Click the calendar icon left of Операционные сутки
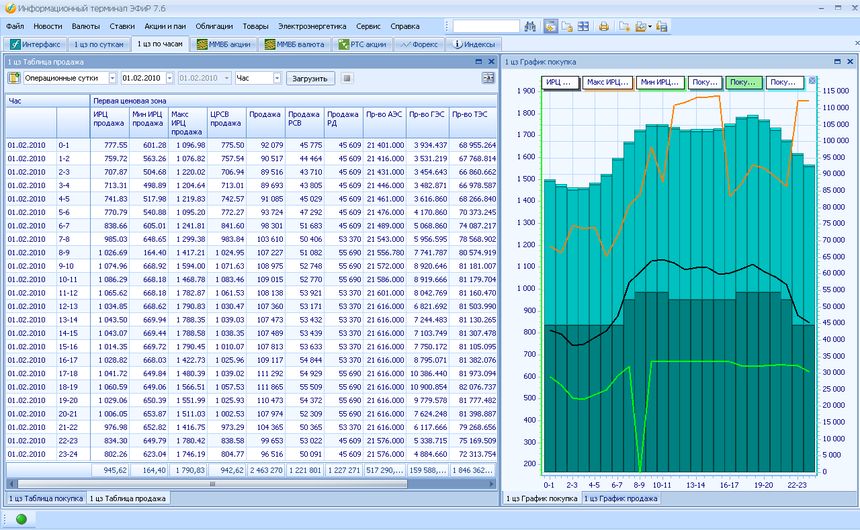 pyautogui.click(x=14, y=78)
